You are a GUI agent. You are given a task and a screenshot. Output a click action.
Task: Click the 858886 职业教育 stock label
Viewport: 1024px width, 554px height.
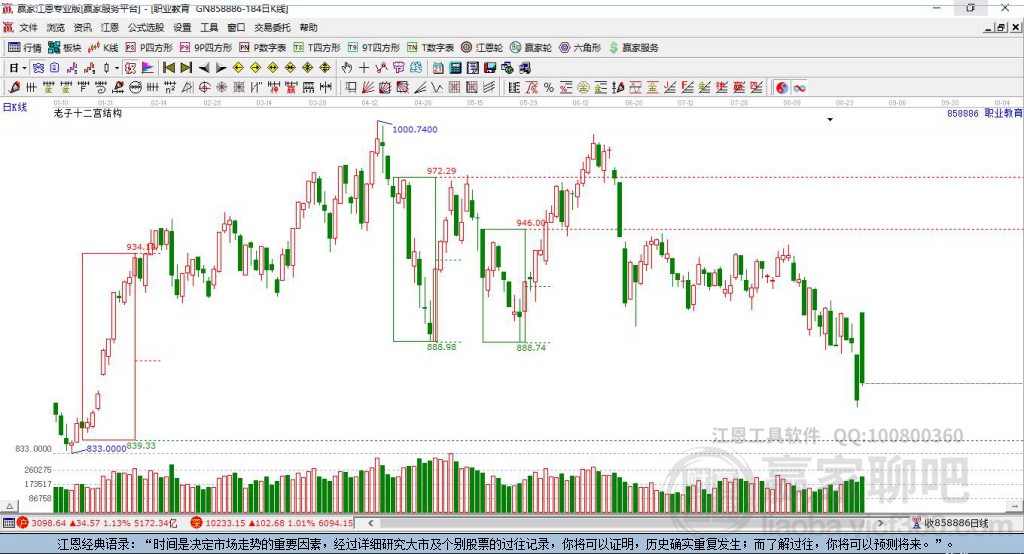984,113
